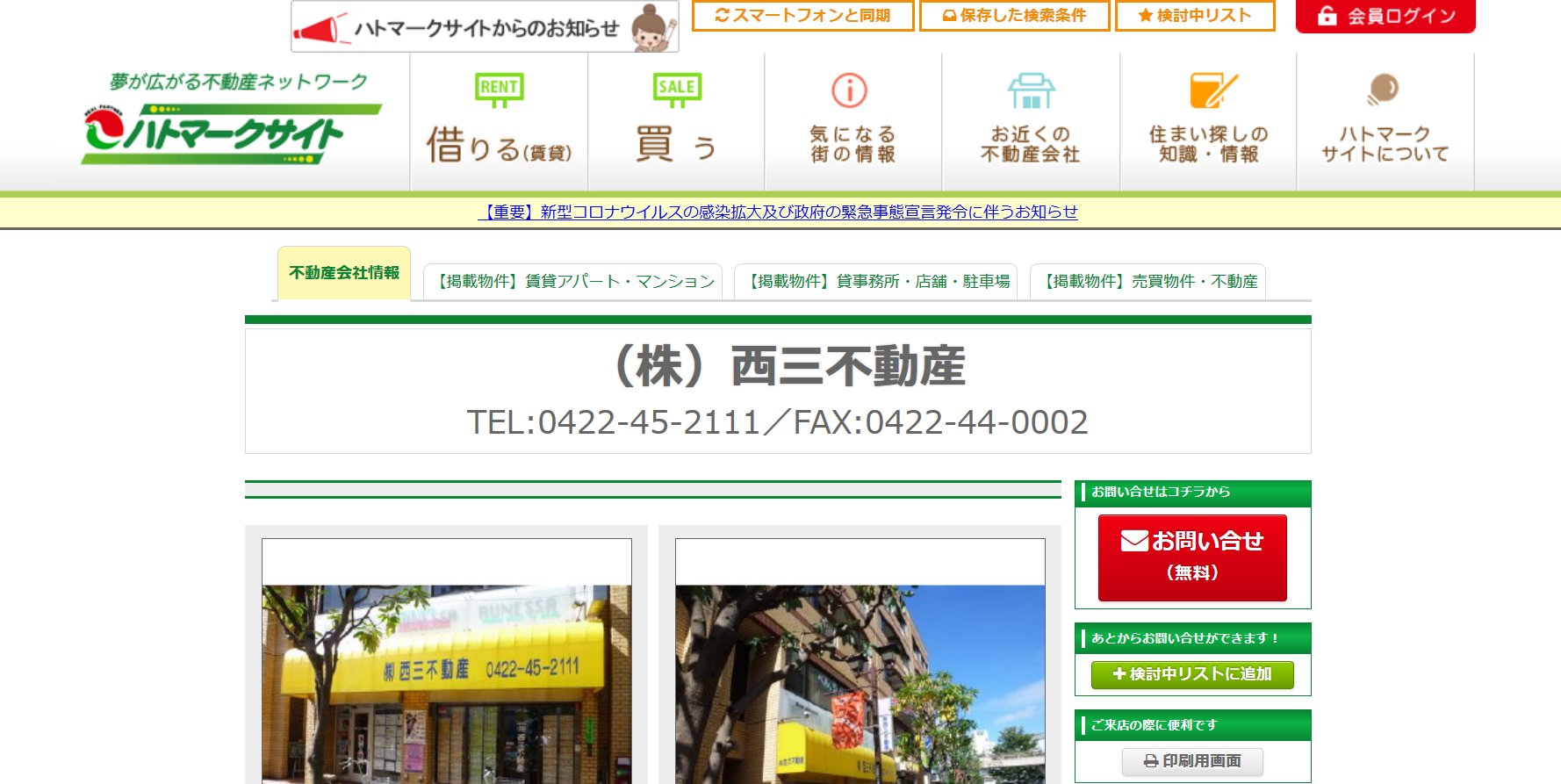Click スマートフォンと同期 button
This screenshot has width=1561, height=784.
(x=802, y=16)
